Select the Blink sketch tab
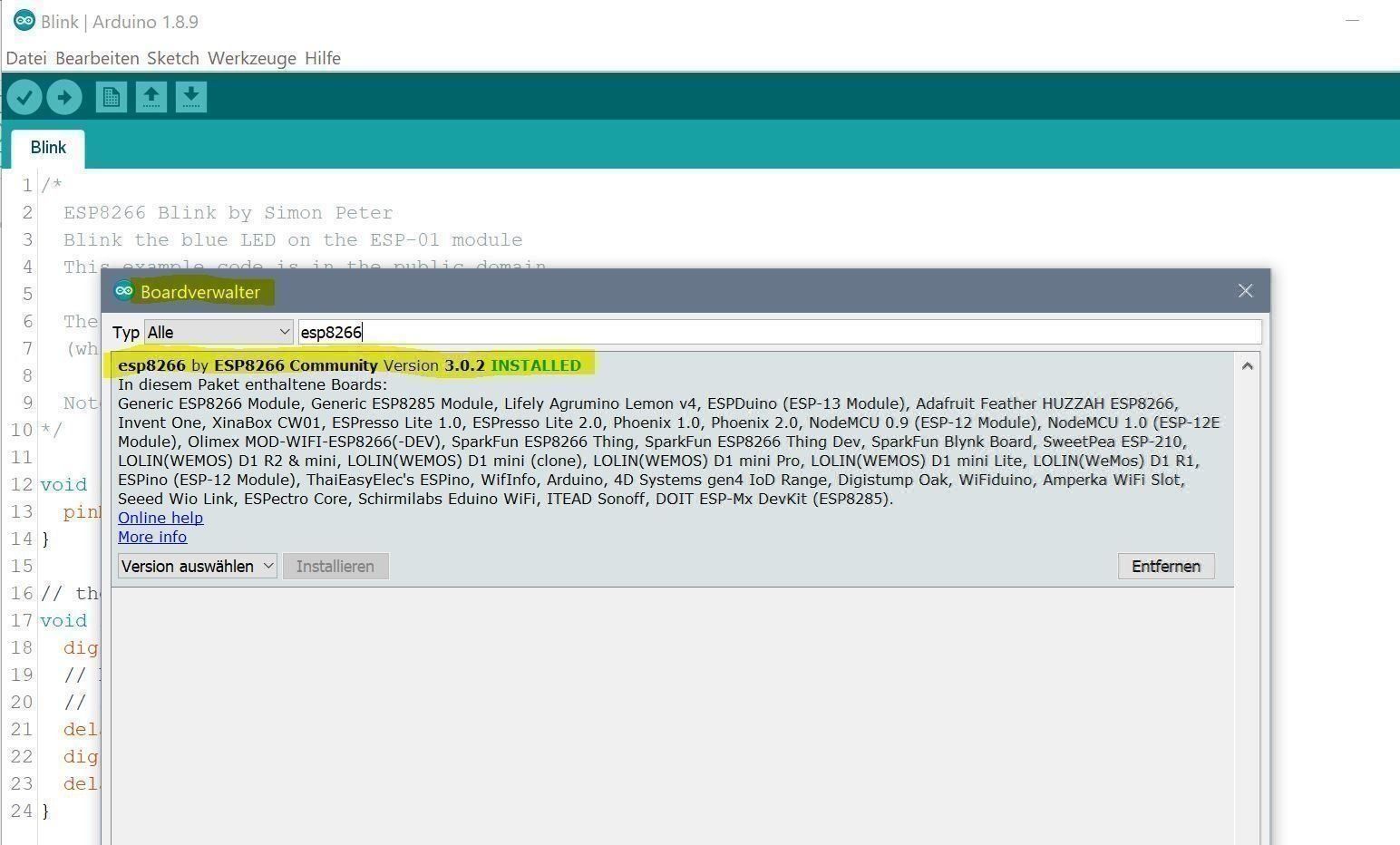This screenshot has width=1400, height=845. coord(48,148)
